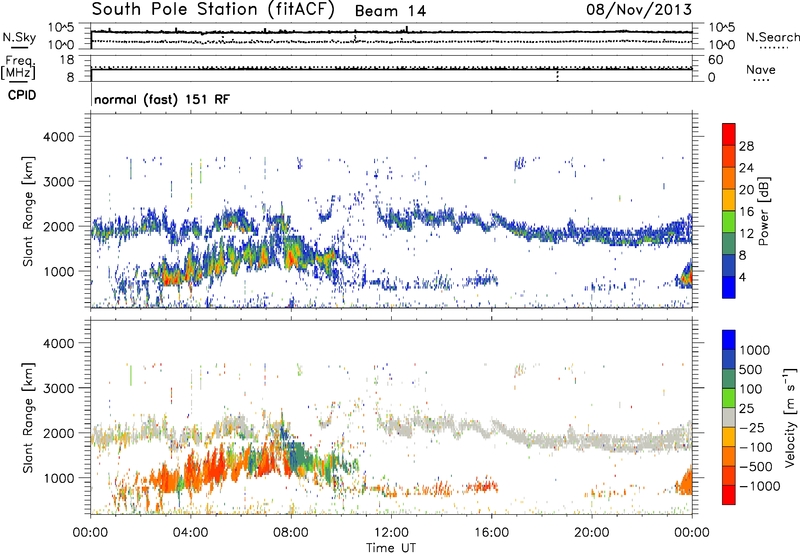The width and height of the screenshot is (800, 554).
Task: Click the '18' tick on the frequency axis
Action: point(67,60)
